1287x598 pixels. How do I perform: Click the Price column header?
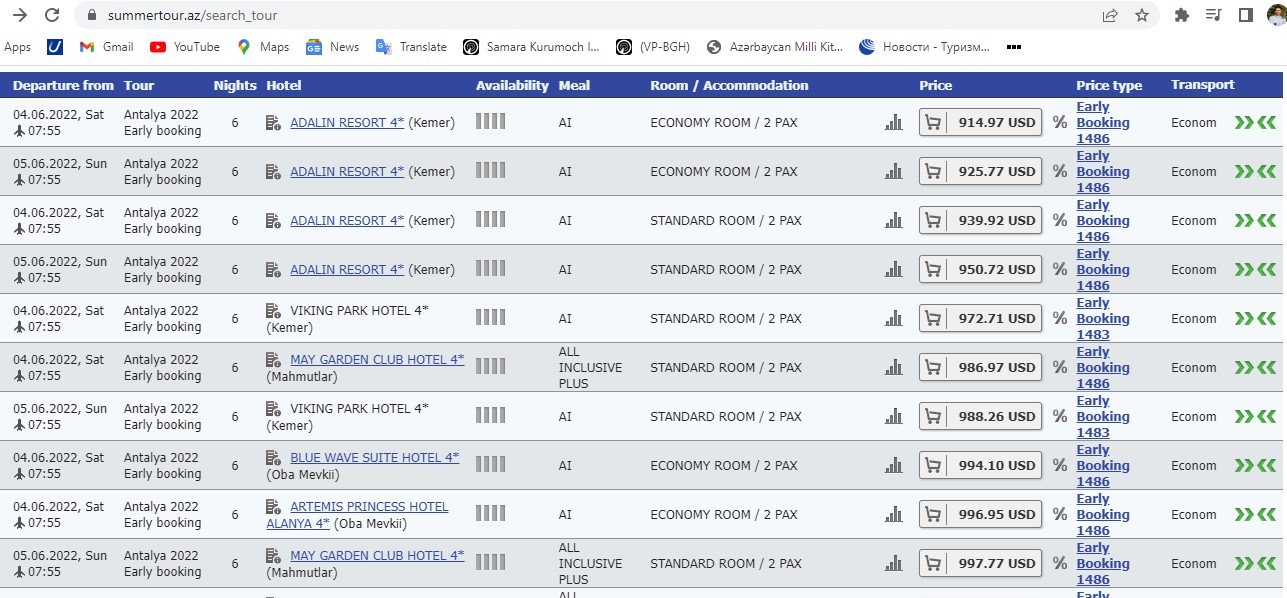(936, 85)
